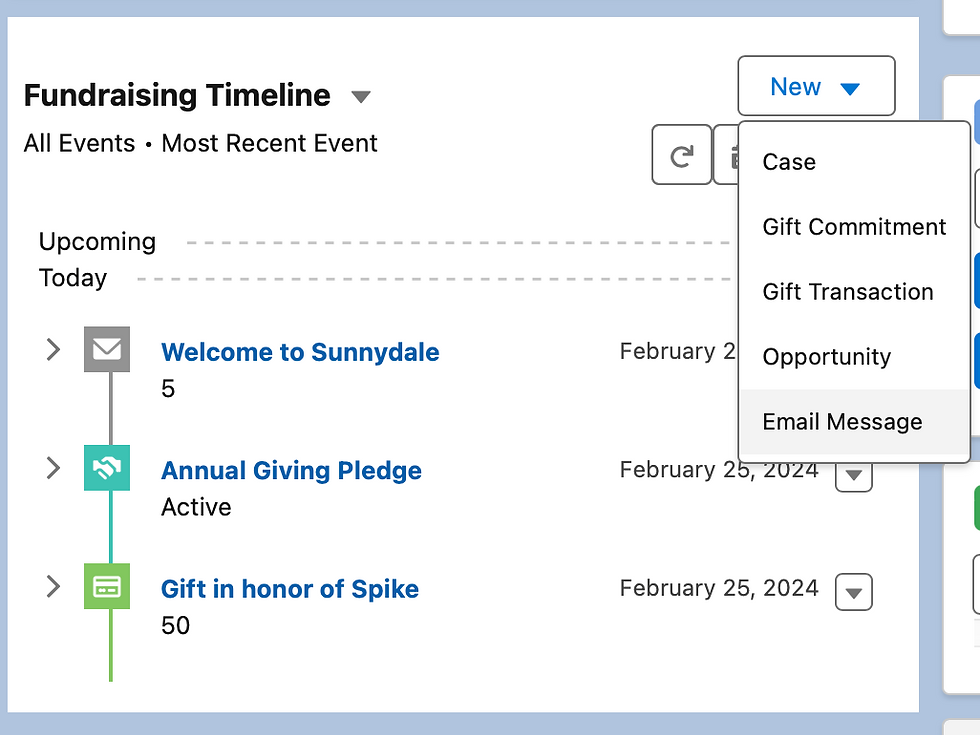Click the green gift transaction card icon
Viewport: 980px width, 735px height.
coord(107,587)
